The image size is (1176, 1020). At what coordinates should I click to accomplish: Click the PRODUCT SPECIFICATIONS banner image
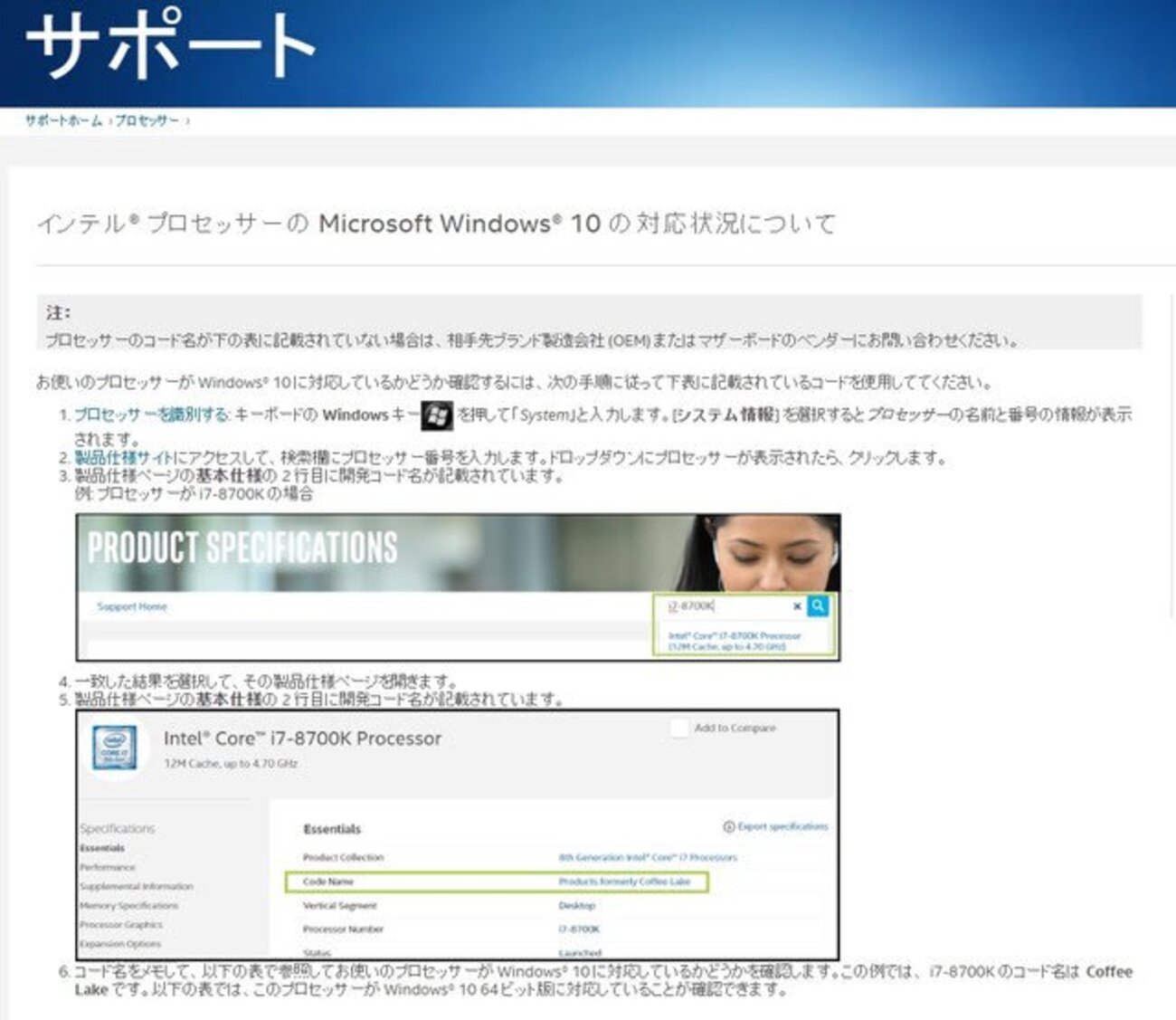(x=458, y=553)
